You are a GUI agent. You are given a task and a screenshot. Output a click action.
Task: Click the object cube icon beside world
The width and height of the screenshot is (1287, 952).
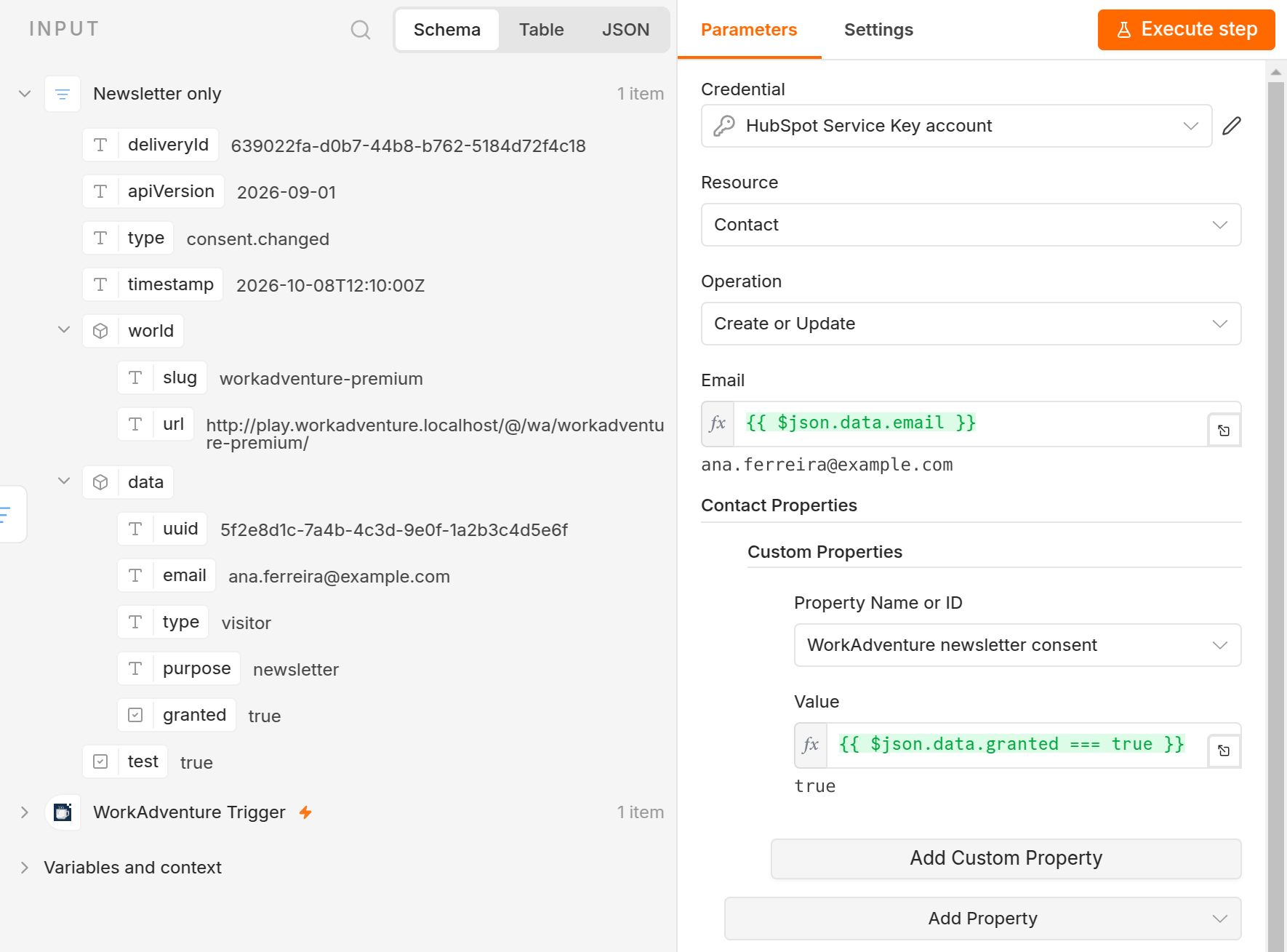100,331
